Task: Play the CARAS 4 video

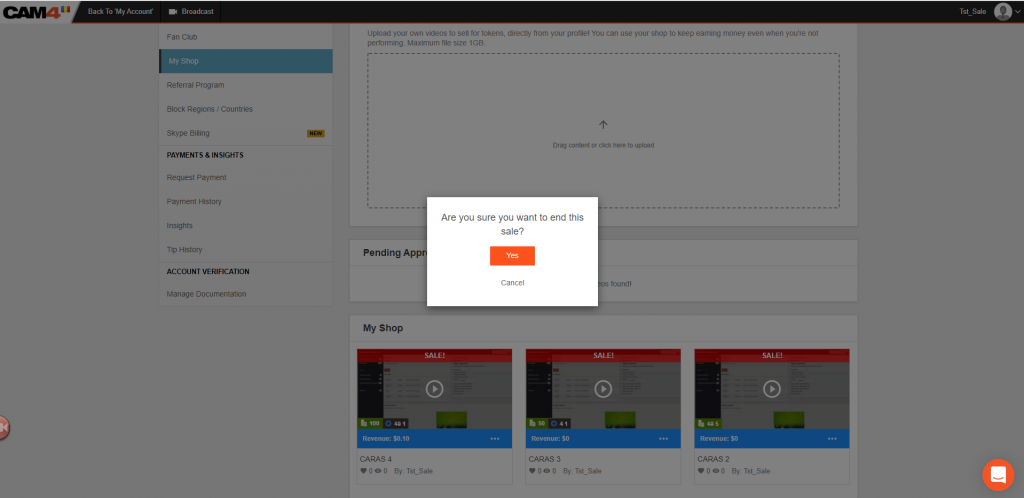Action: point(434,389)
